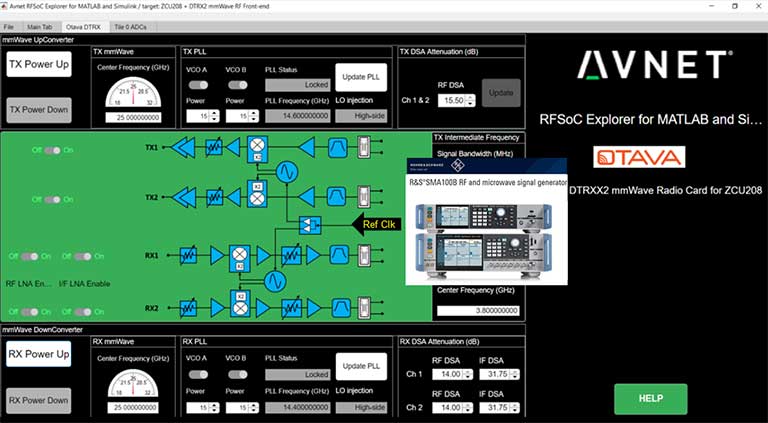Switch to the Main Tab
This screenshot has height=423, width=768.
(x=41, y=23)
